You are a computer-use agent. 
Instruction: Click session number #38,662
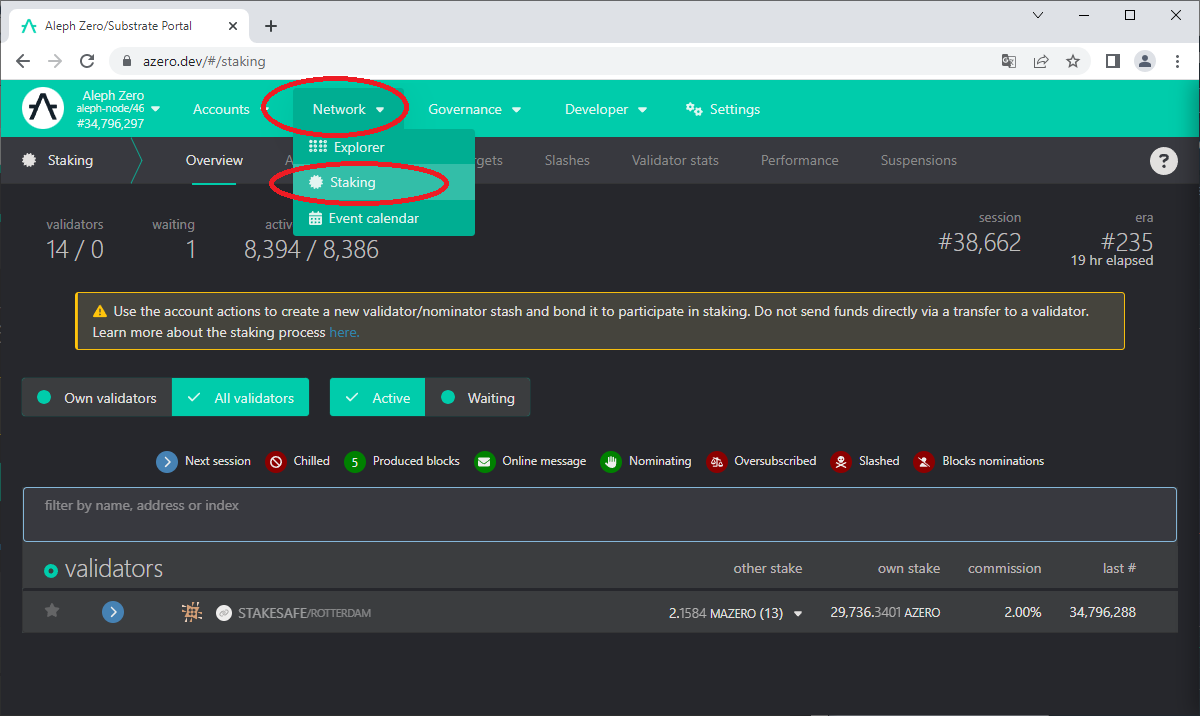tap(980, 242)
